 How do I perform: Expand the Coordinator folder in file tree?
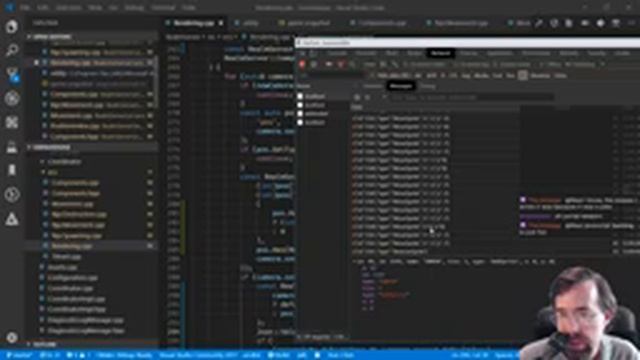coord(64,162)
